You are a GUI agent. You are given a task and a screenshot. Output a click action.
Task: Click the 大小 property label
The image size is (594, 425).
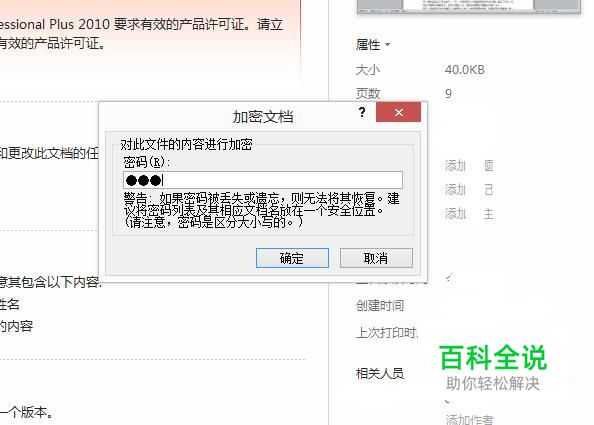coord(367,70)
